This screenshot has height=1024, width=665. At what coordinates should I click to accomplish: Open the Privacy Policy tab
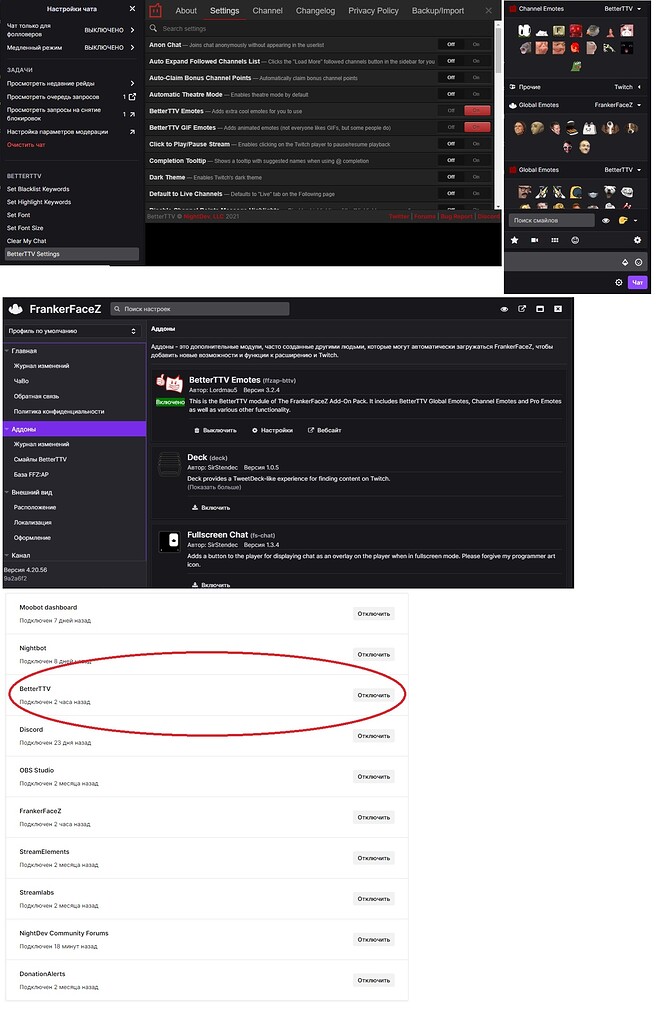point(374,10)
